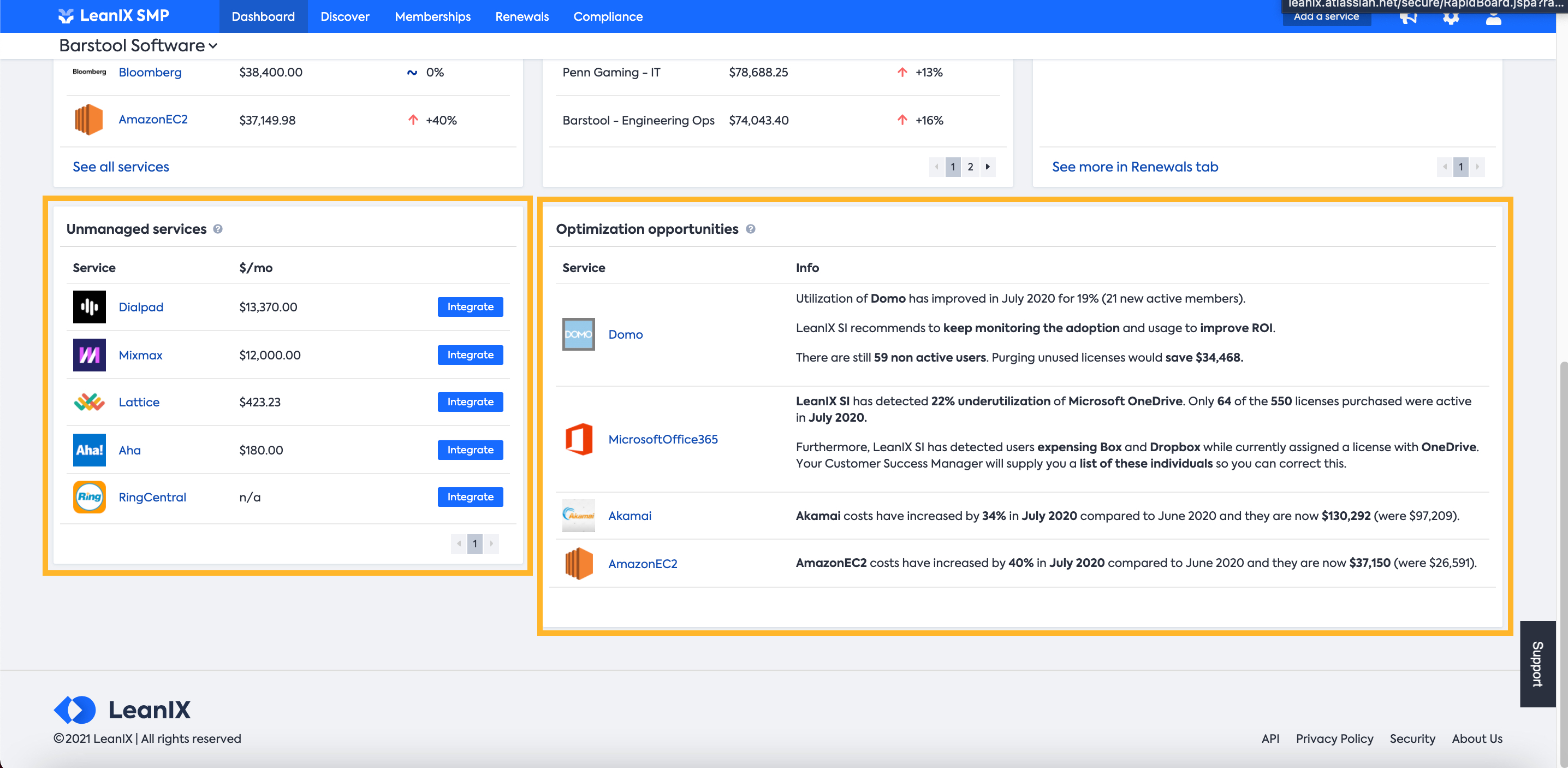Expand the Barstool Software workspace dropdown

[138, 46]
